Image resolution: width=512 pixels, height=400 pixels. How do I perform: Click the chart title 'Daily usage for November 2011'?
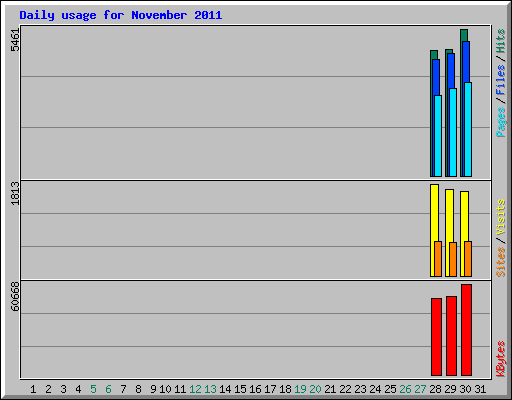click(121, 15)
